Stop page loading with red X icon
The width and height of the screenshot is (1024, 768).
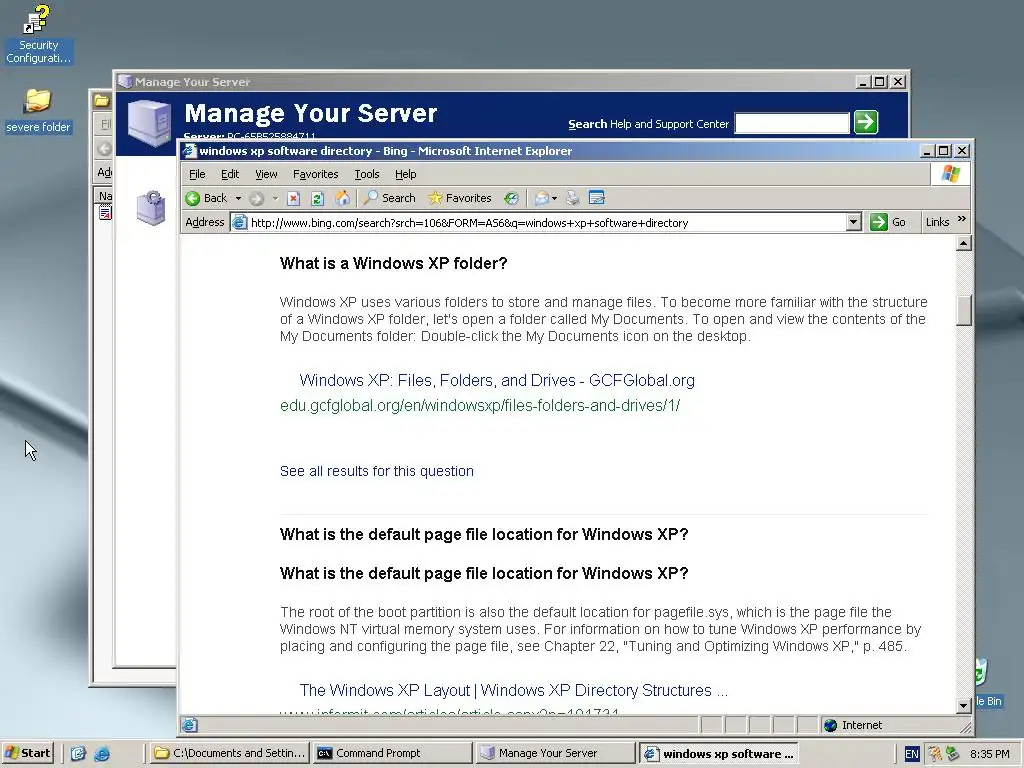(x=293, y=199)
